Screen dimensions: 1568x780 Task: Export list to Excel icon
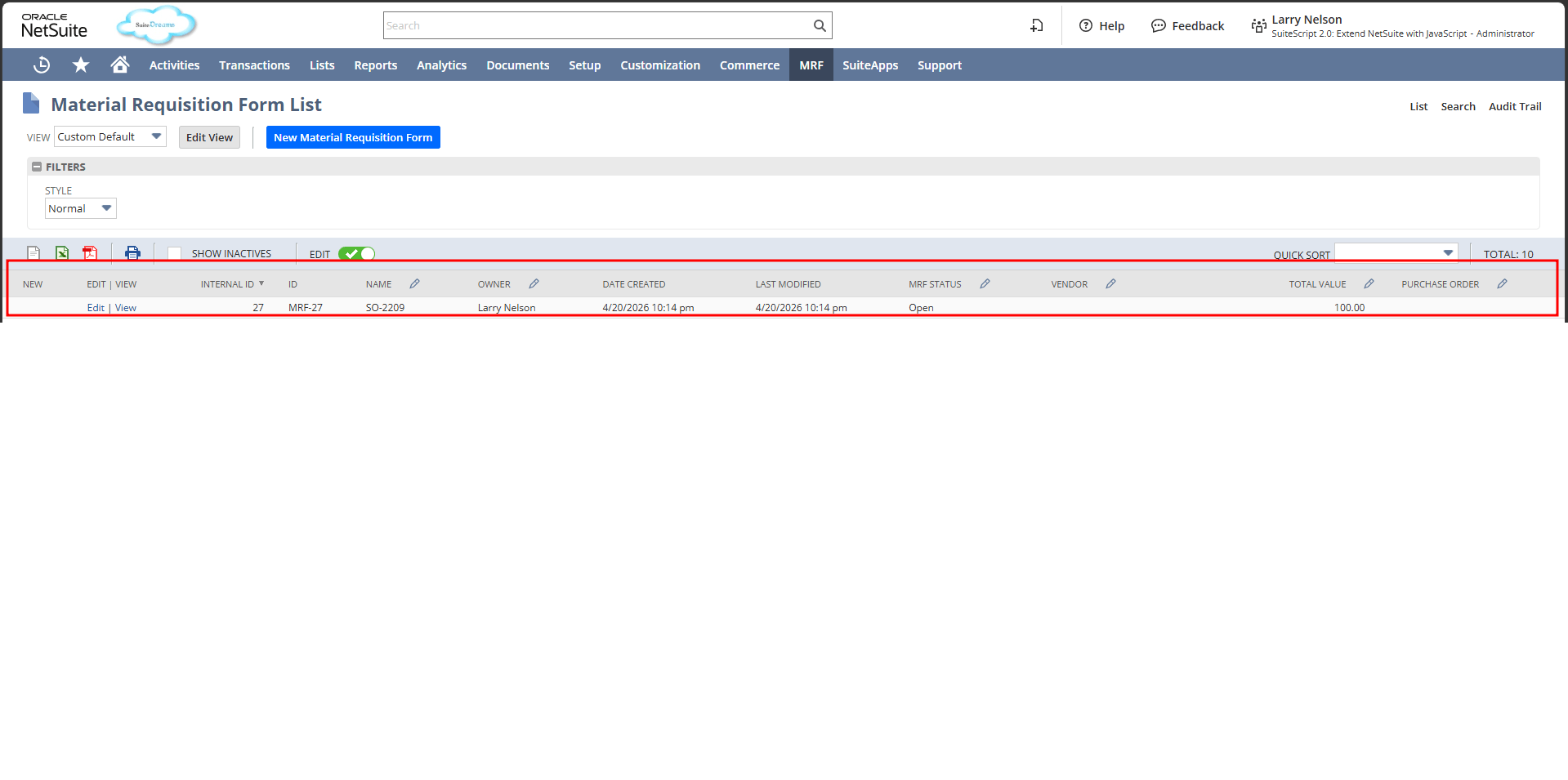click(62, 253)
